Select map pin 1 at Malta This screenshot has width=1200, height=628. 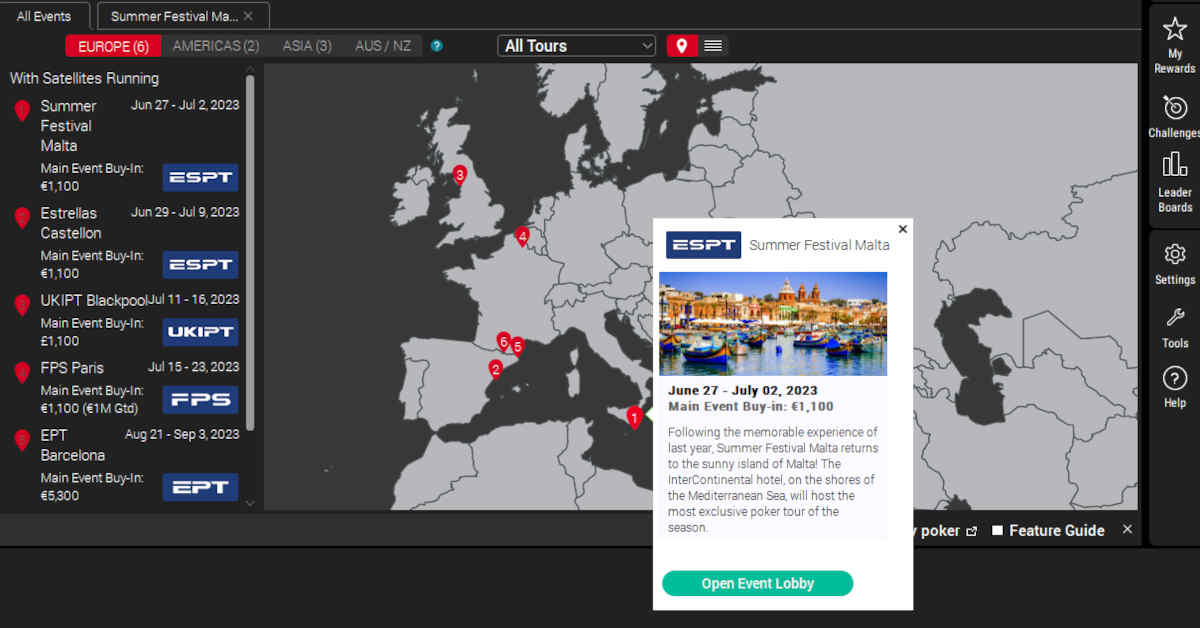[x=633, y=417]
